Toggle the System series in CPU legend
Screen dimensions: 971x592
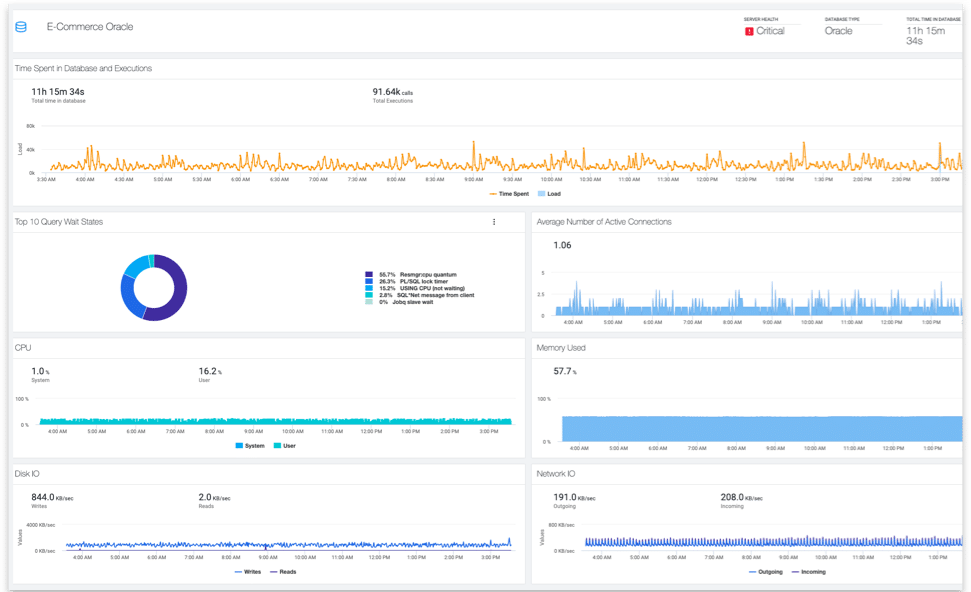coord(250,446)
